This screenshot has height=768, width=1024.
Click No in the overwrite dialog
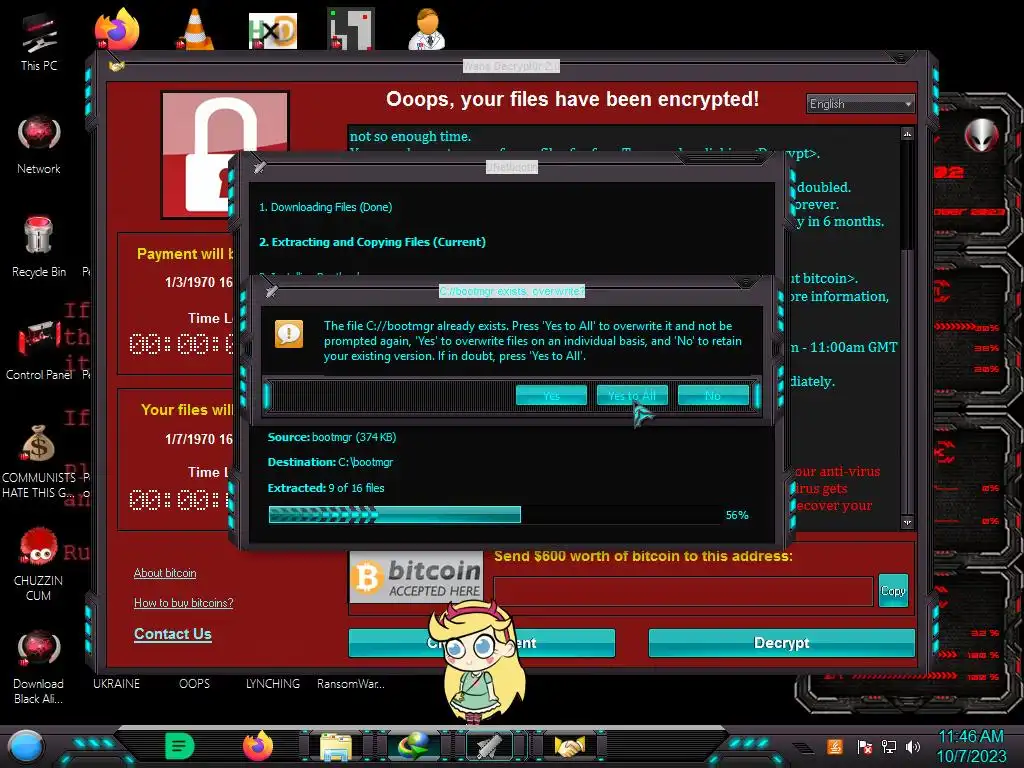click(712, 395)
